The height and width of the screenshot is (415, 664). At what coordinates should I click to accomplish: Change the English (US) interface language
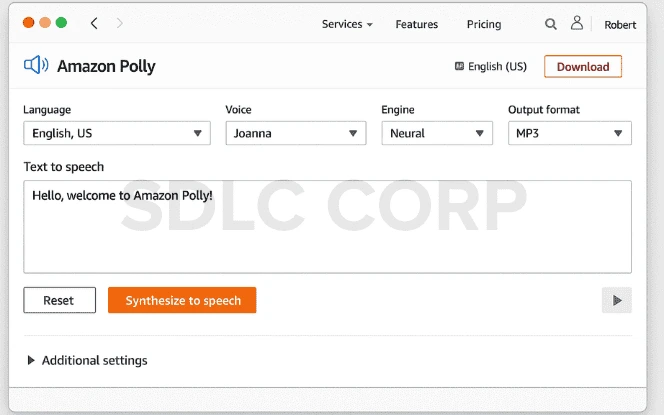click(x=497, y=66)
